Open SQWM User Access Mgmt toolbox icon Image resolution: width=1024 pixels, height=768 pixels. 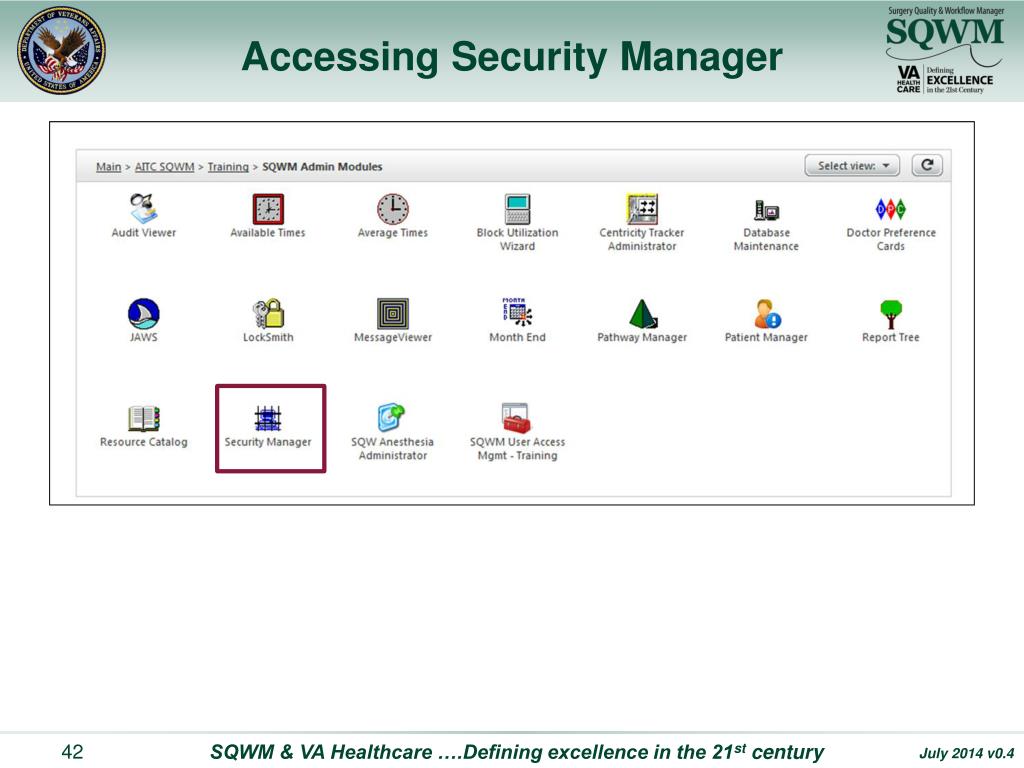pyautogui.click(x=516, y=418)
